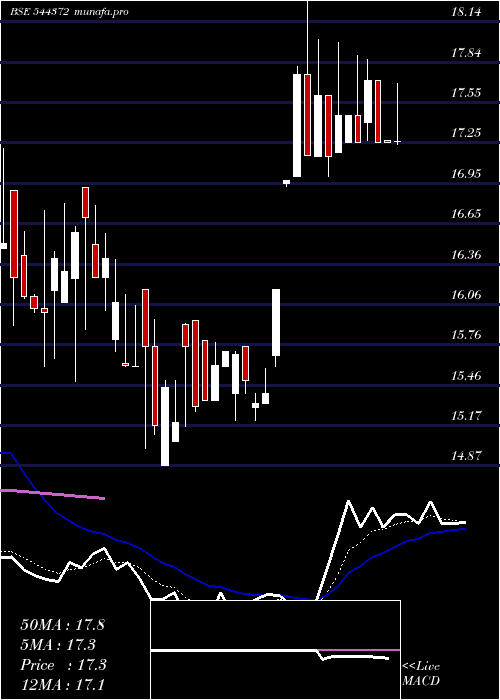This screenshot has width=500, height=700.
Task: Click the '50MA : 17.8' readout
Action: click(62, 625)
